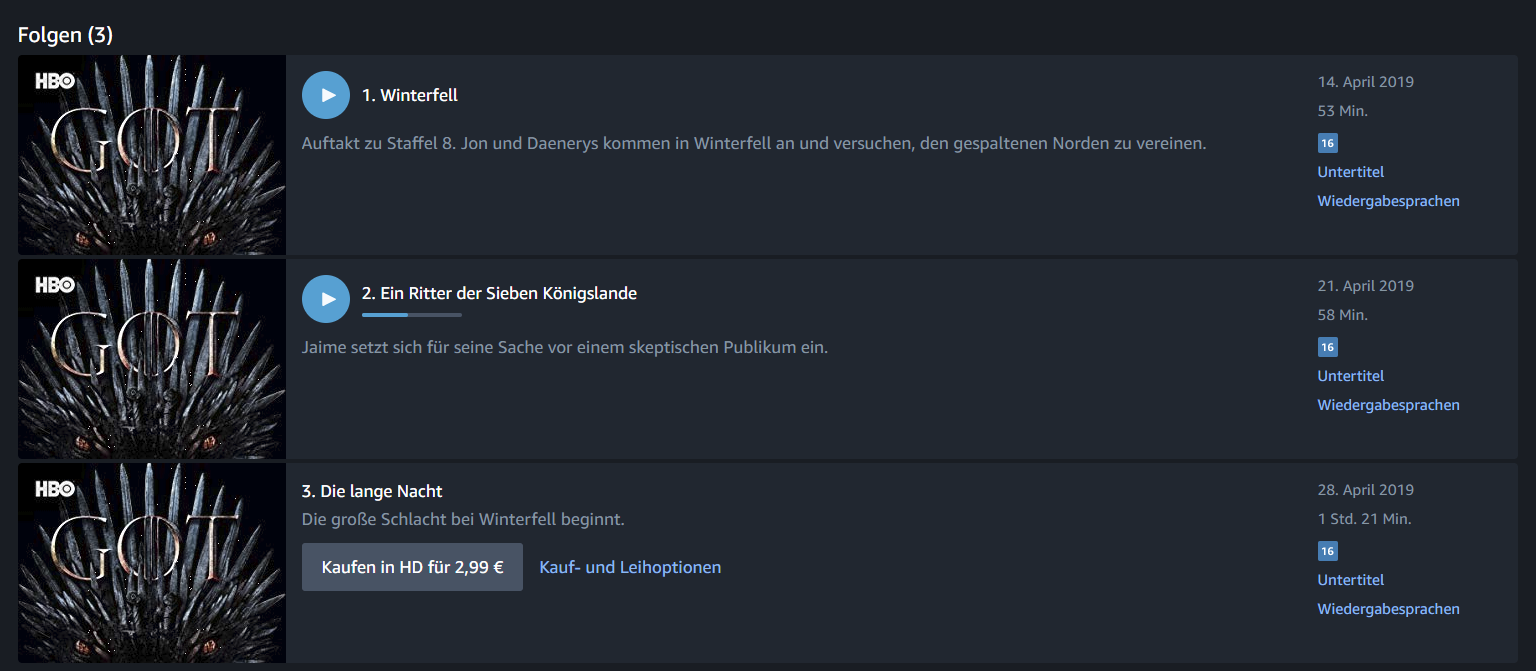
Task: Click the date '21. April 2019'
Action: pyautogui.click(x=1366, y=286)
